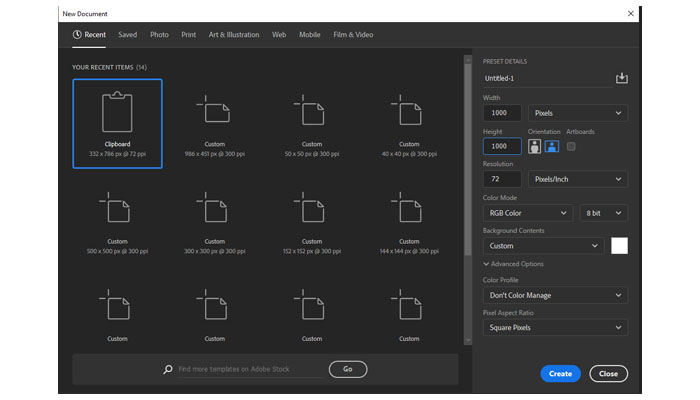
Task: Open the RGB Color mode dropdown
Action: pyautogui.click(x=527, y=213)
